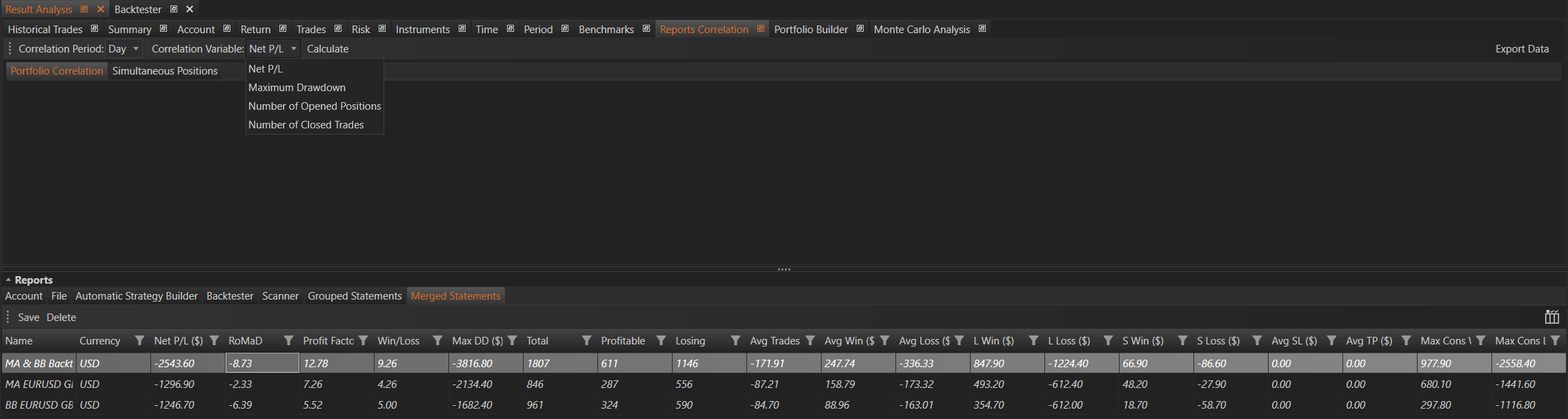Open the Correlation Period Day dropdown
This screenshot has height=419, width=1568.
pos(124,49)
